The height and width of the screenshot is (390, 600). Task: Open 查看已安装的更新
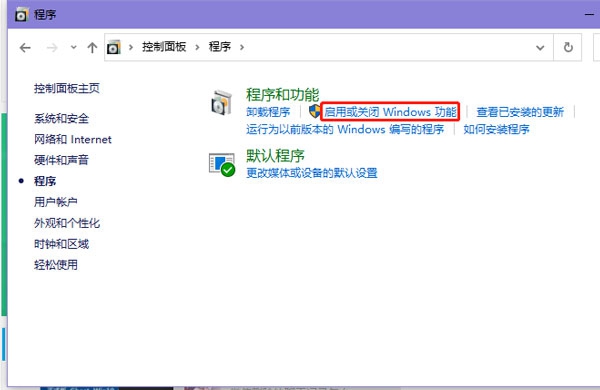(520, 112)
